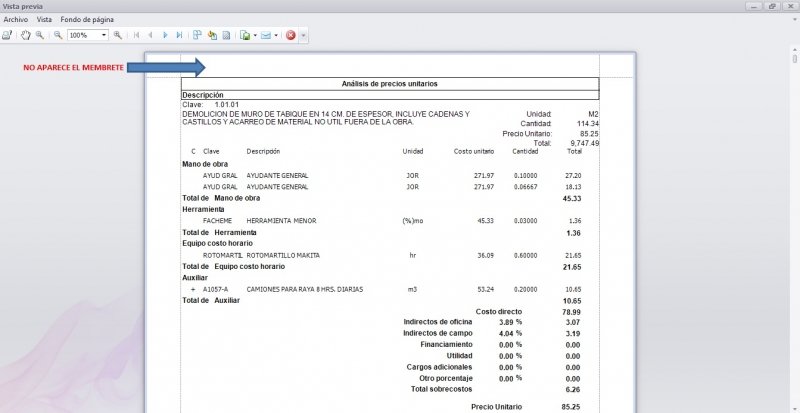The width and height of the screenshot is (800, 413).
Task: Expand the send by e-mail dropdown arrow
Action: (276, 35)
